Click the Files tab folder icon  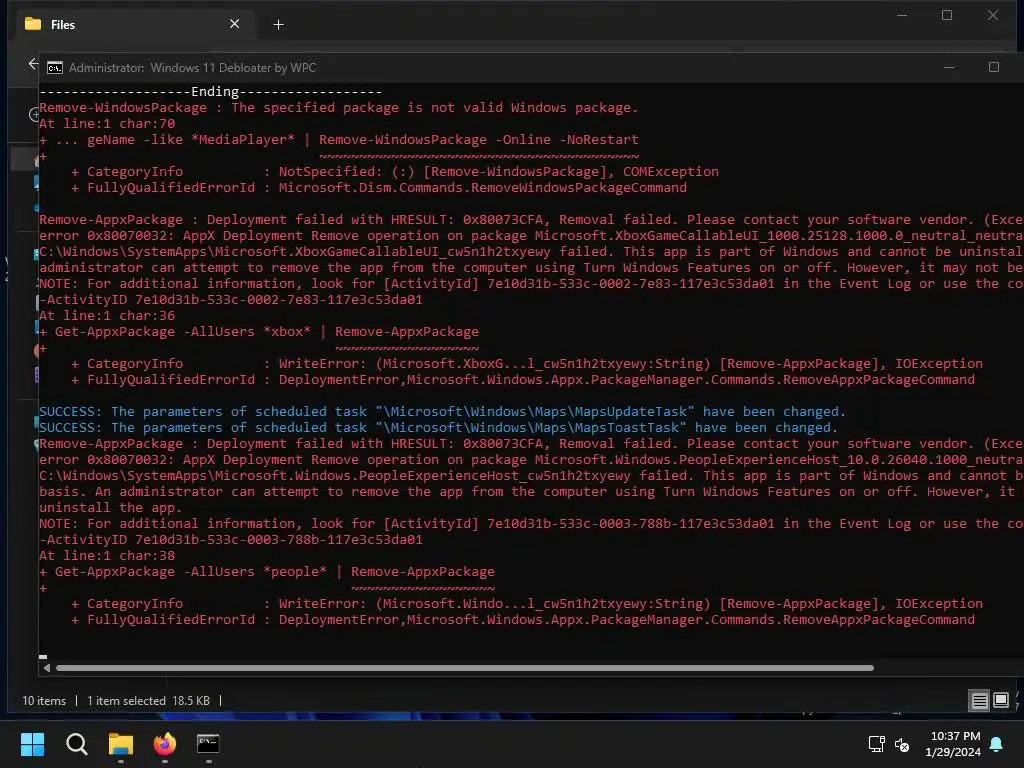[33, 24]
